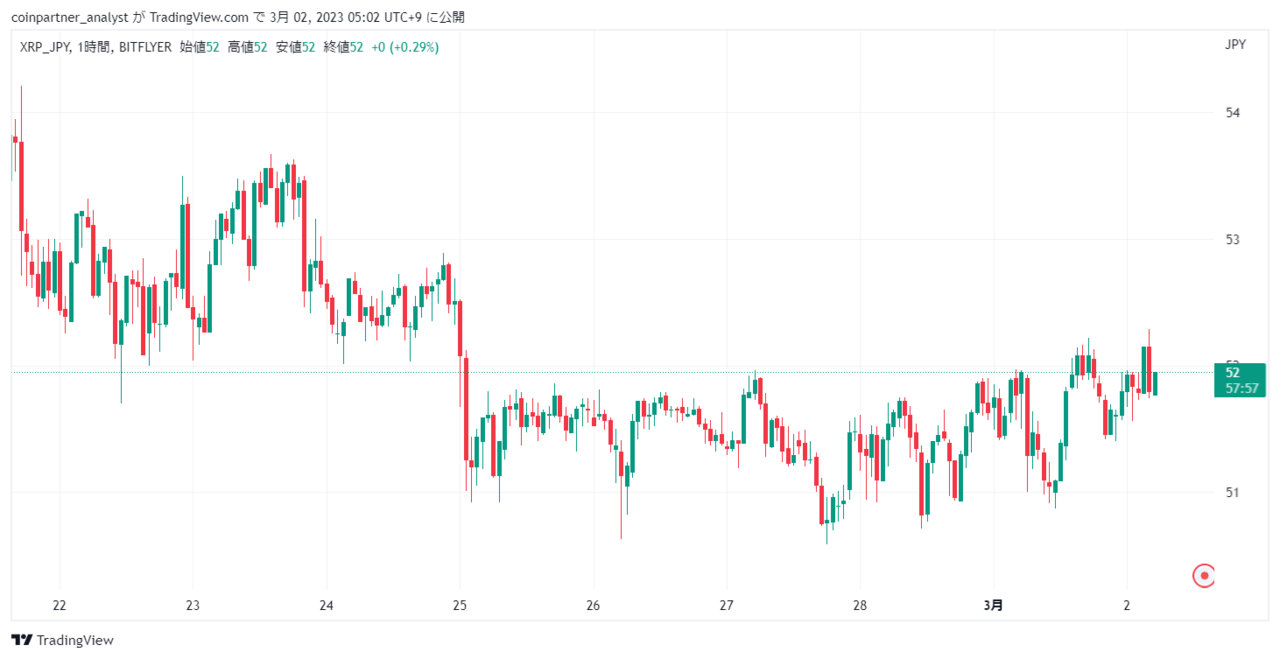Viewport: 1280px width, 659px height.
Task: Click the TradingView text beside the logo
Action: click(x=75, y=640)
